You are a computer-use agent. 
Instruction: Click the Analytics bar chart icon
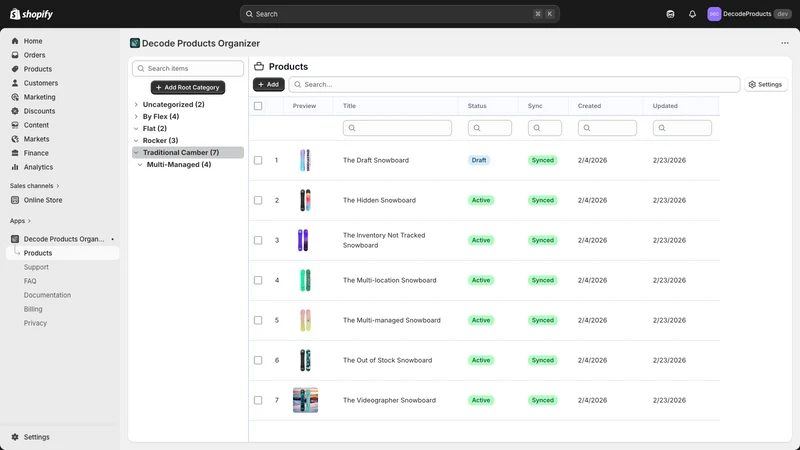coord(15,167)
